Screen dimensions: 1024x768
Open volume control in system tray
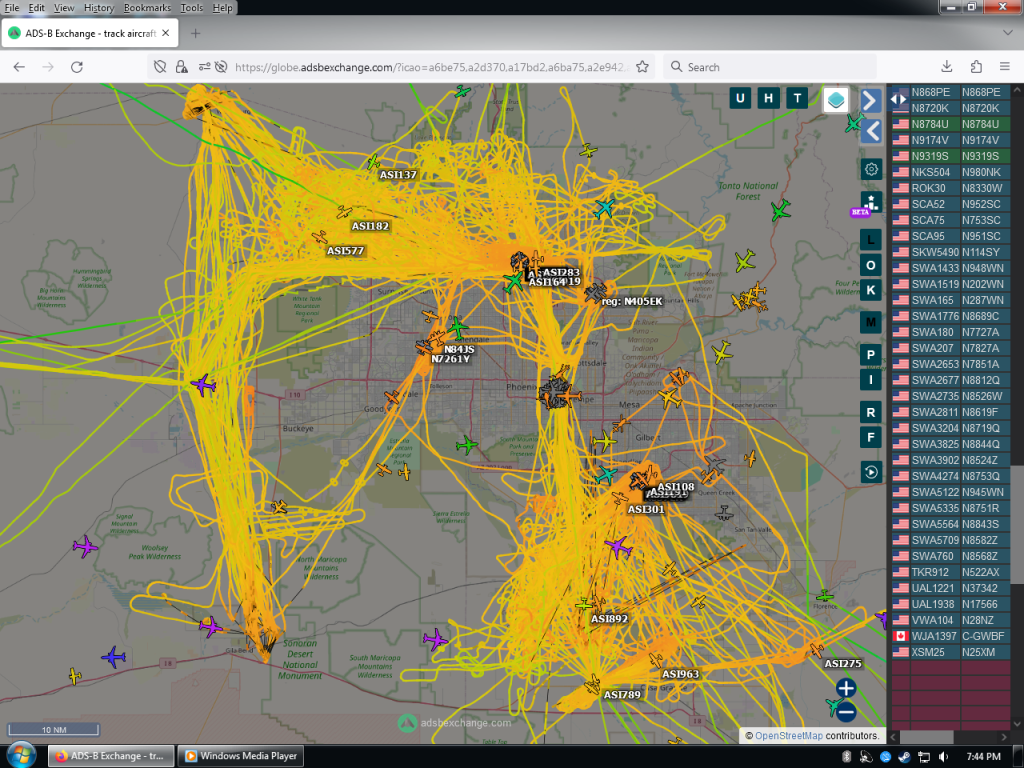(943, 756)
